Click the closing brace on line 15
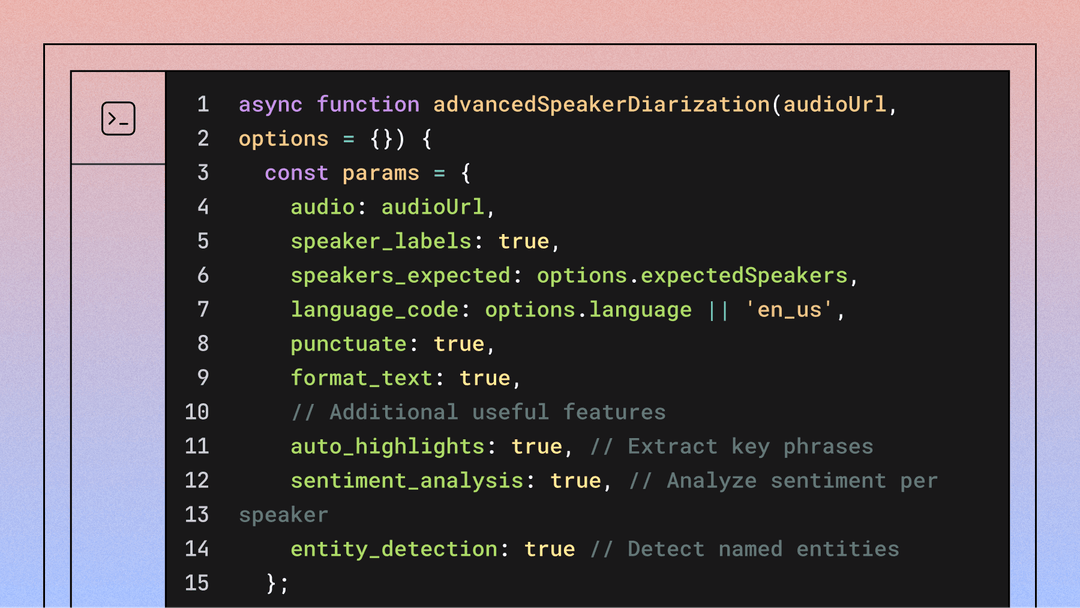 (270, 582)
